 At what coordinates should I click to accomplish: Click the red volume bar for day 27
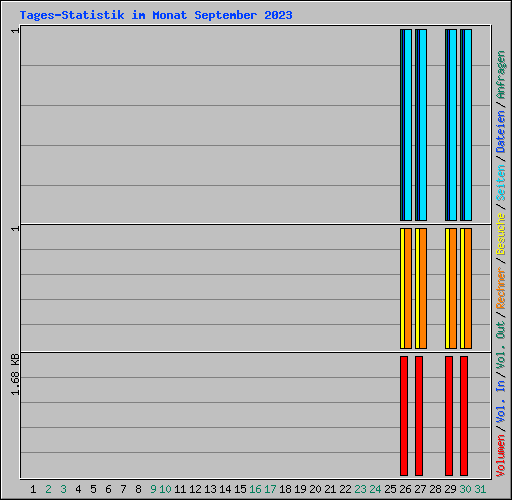(x=419, y=416)
